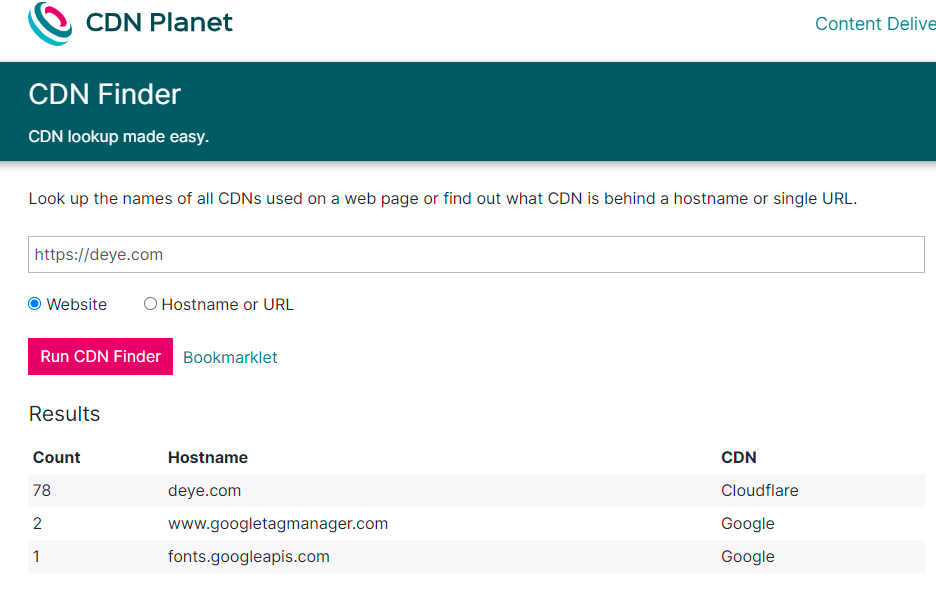The height and width of the screenshot is (594, 936).
Task: Select the fonts.googleapis.com hostname cell
Action: [248, 557]
